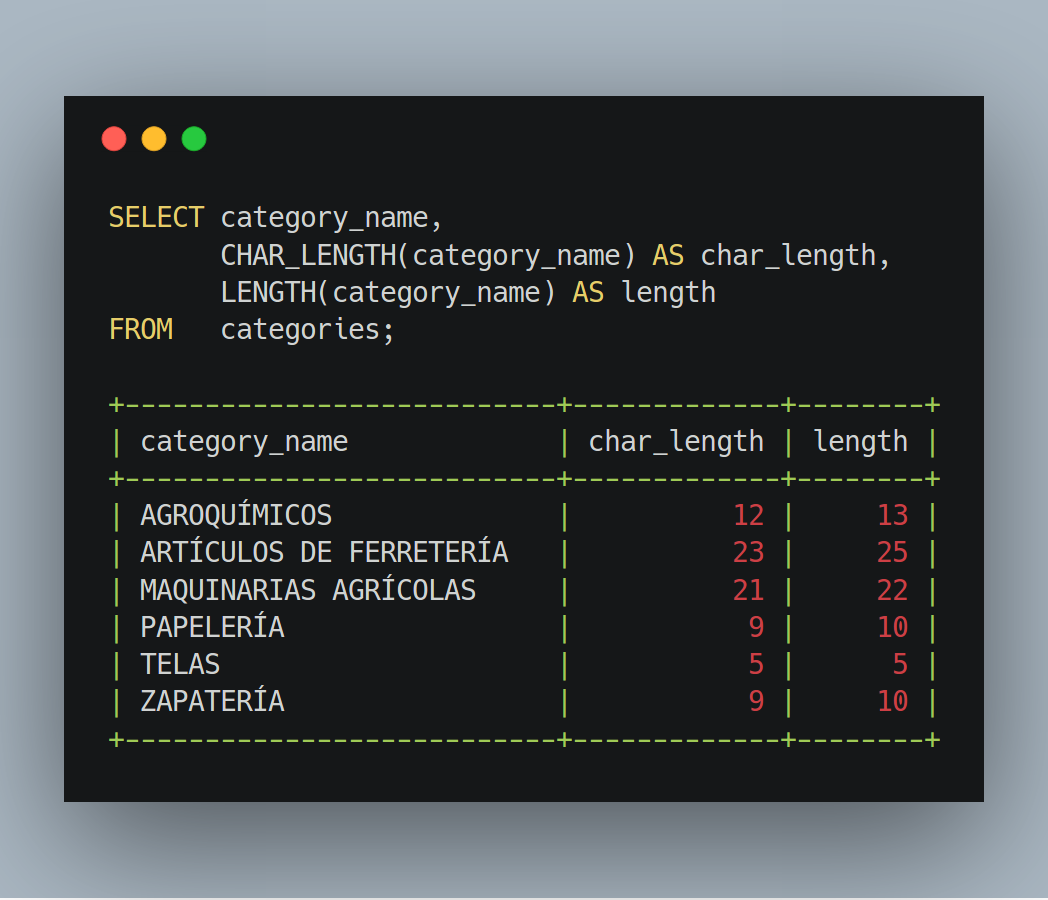1048x900 pixels.
Task: Click MAQUINARIAS AGRÍCOLAS cell
Action: click(x=308, y=589)
